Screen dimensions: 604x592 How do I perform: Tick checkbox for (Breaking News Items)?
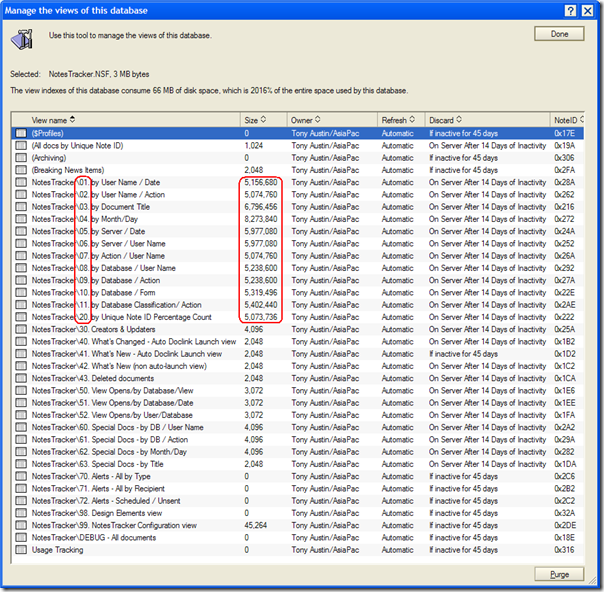tap(21, 170)
